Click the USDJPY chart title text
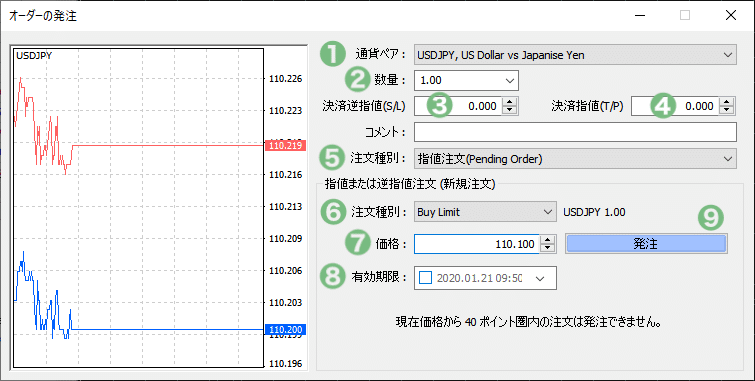The height and width of the screenshot is (381, 755). click(x=34, y=55)
